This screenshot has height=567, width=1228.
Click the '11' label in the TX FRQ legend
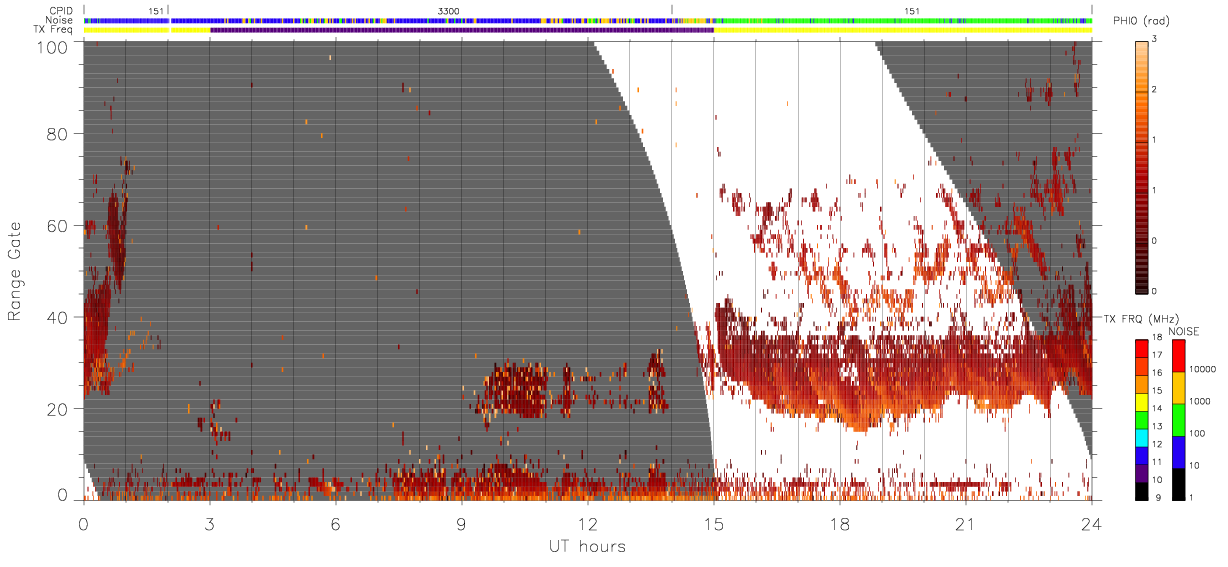tap(1157, 462)
